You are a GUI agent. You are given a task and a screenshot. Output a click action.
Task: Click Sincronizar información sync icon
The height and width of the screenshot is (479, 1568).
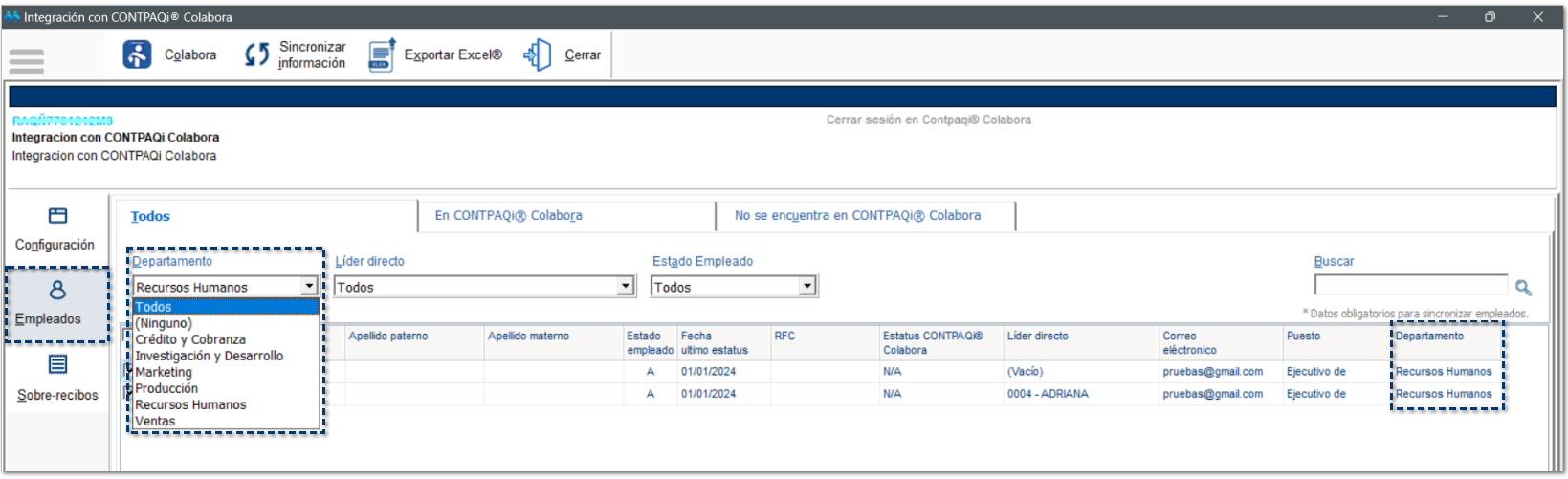pyautogui.click(x=256, y=54)
